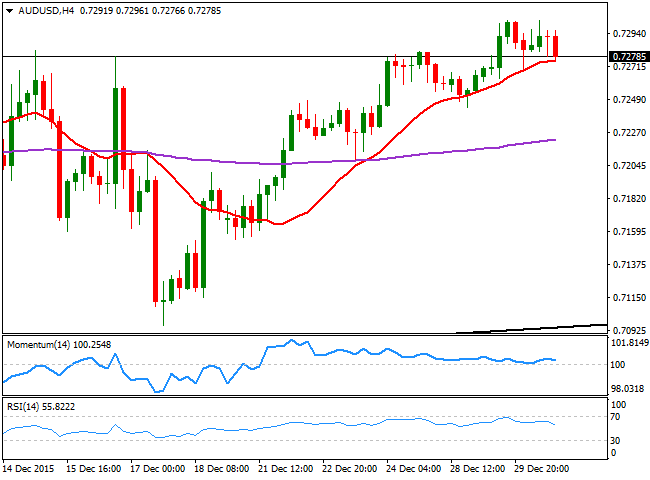Viewport: 650px width, 480px height.
Task: Click the OHLC values 0.72919 0.72961 0.72766
Action: point(132,11)
